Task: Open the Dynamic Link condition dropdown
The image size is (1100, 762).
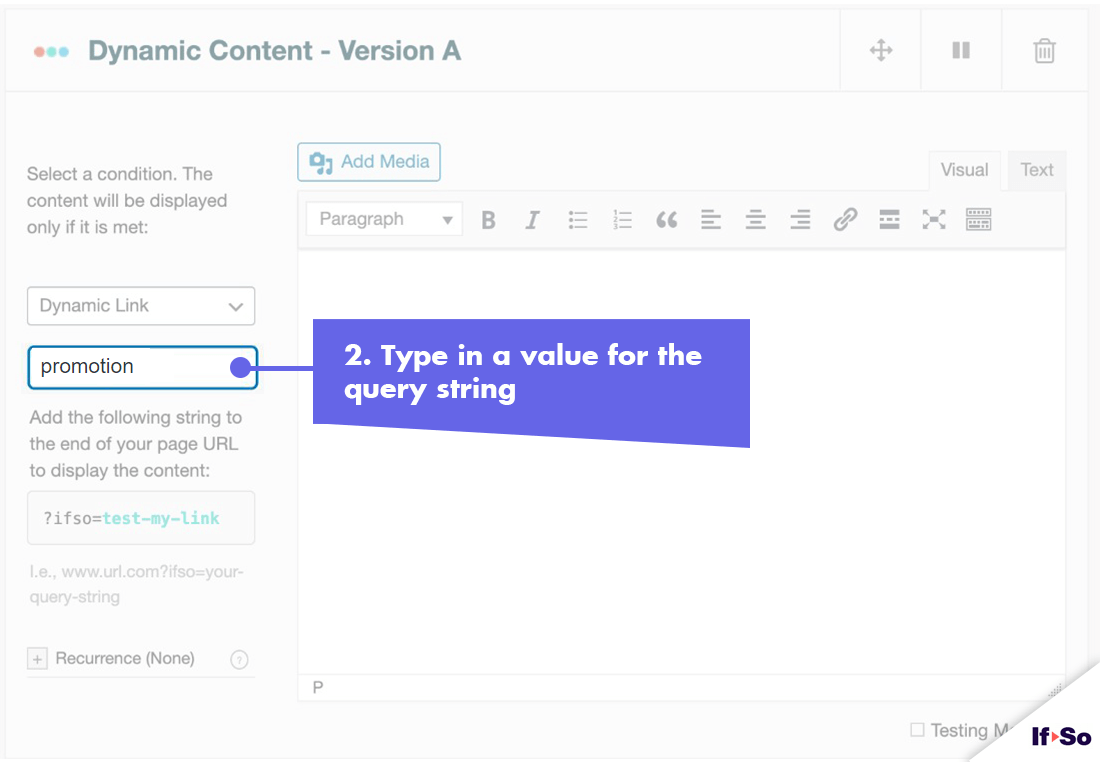Action: 140,306
